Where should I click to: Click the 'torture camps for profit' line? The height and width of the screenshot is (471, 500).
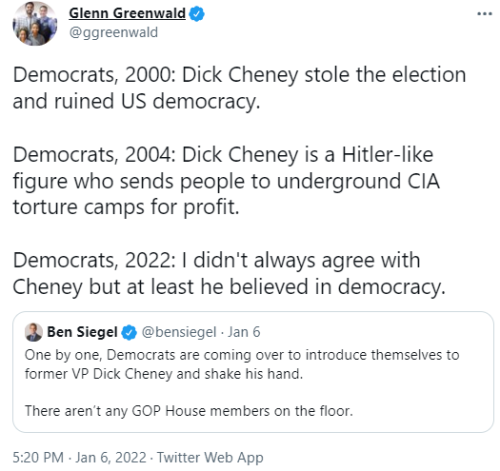tap(126, 207)
